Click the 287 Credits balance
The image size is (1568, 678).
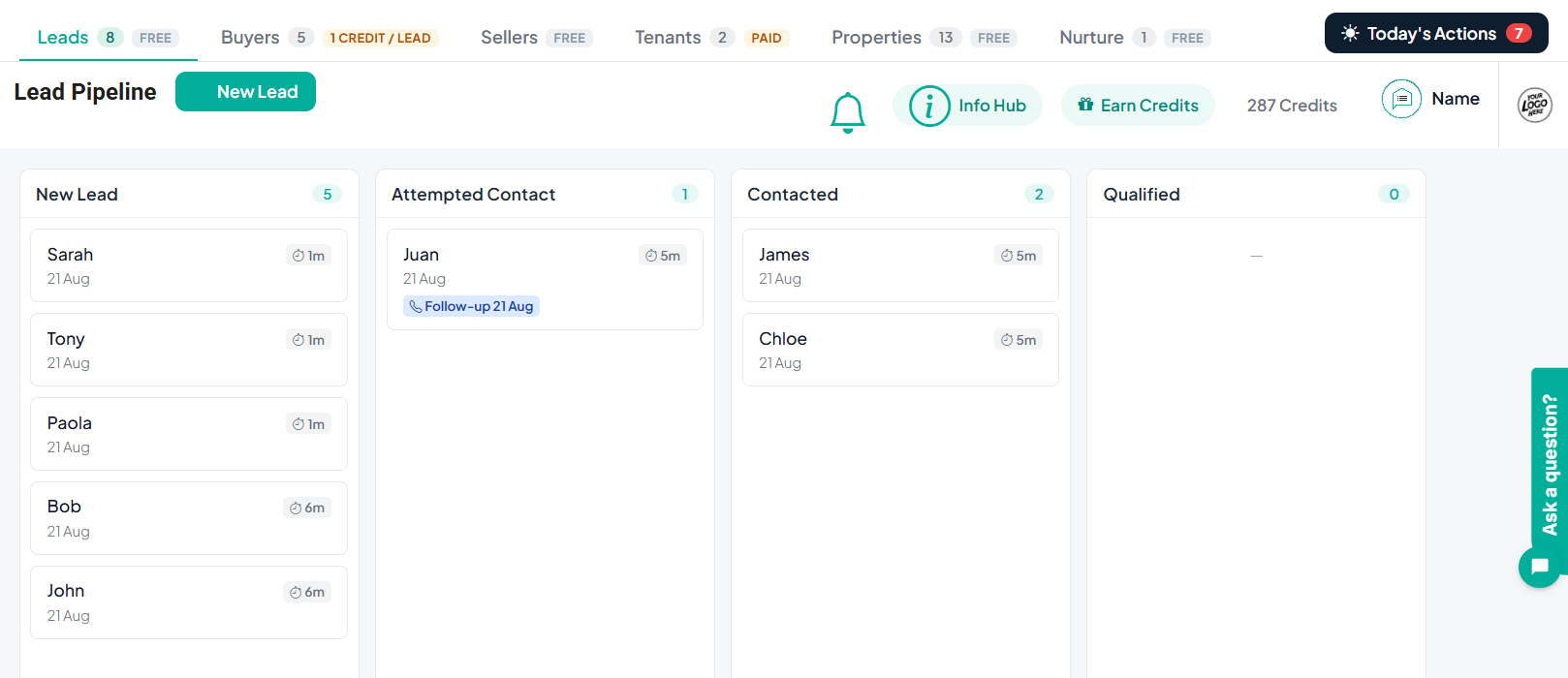click(x=1292, y=106)
